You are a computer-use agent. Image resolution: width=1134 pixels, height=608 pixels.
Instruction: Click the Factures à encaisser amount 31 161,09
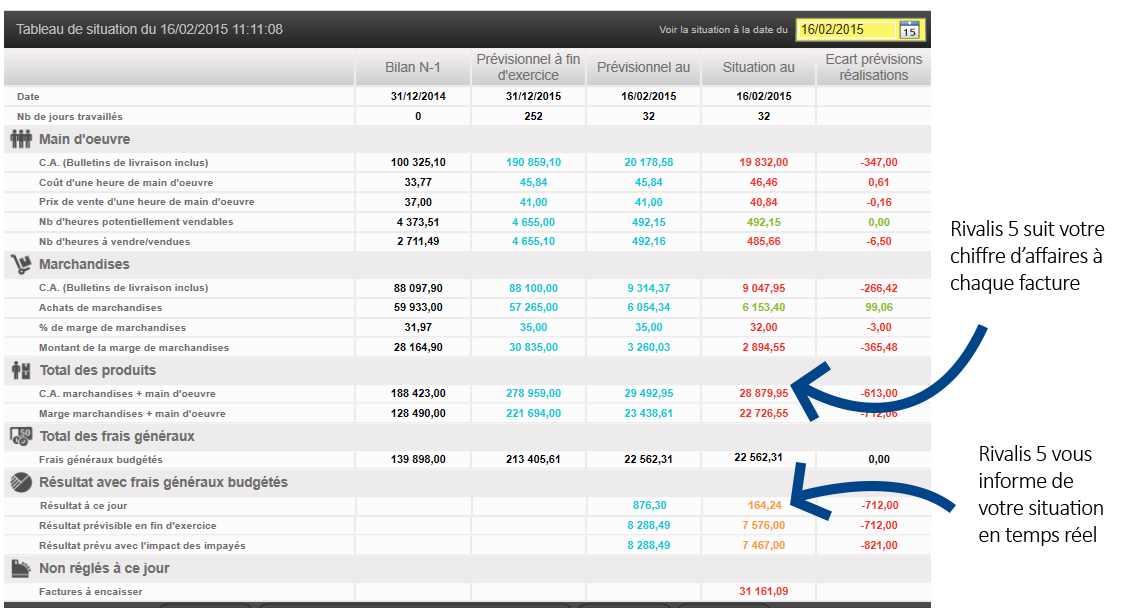point(764,591)
